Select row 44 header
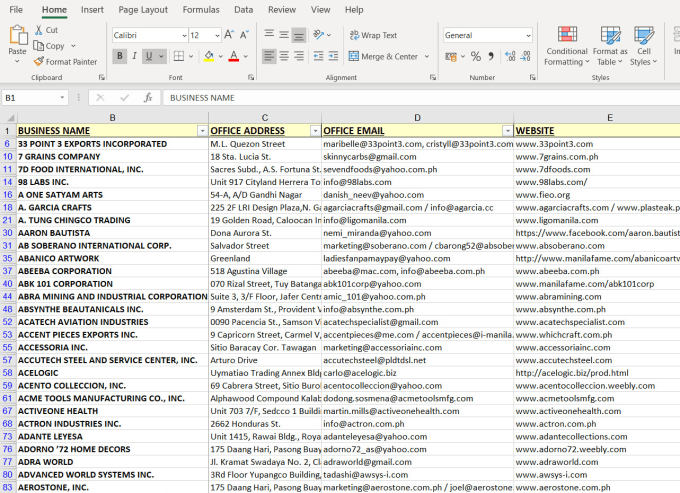The height and width of the screenshot is (493, 680). pyautogui.click(x=8, y=297)
